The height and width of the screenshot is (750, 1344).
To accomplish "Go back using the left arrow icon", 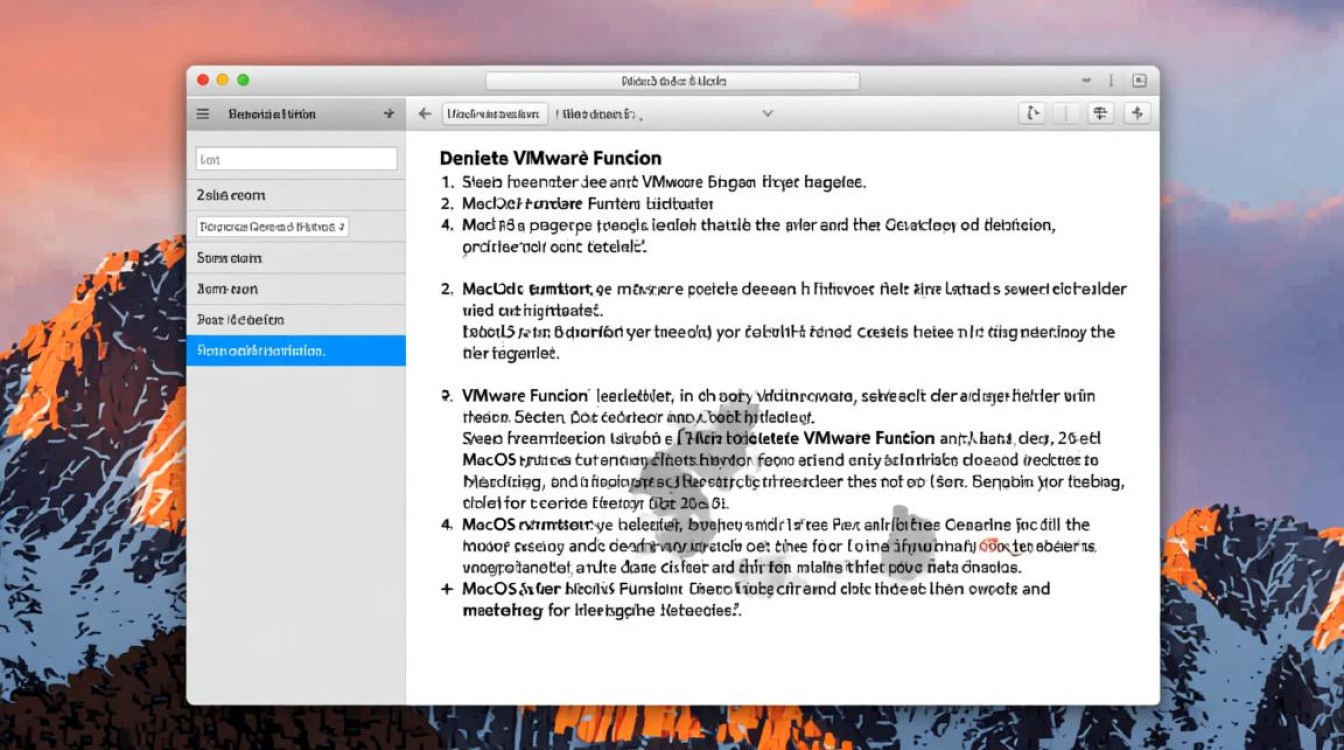I will [425, 114].
